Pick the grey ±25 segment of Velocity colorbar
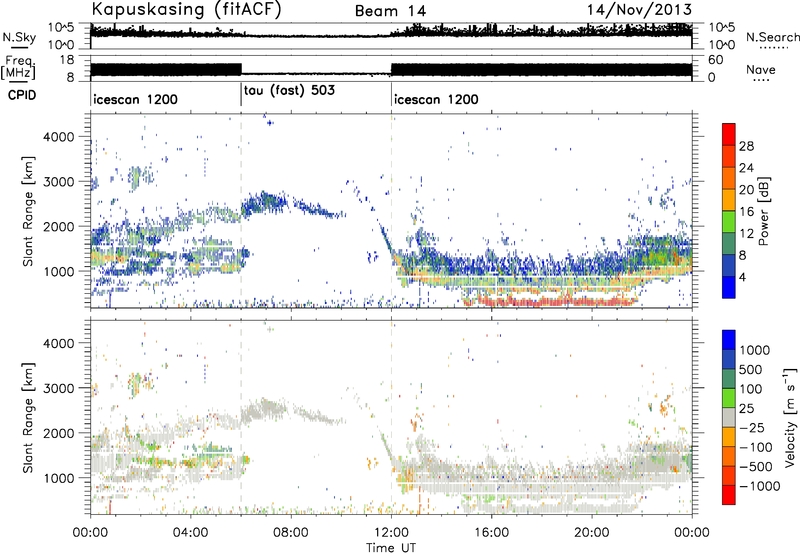This screenshot has height=554, width=800. click(729, 417)
